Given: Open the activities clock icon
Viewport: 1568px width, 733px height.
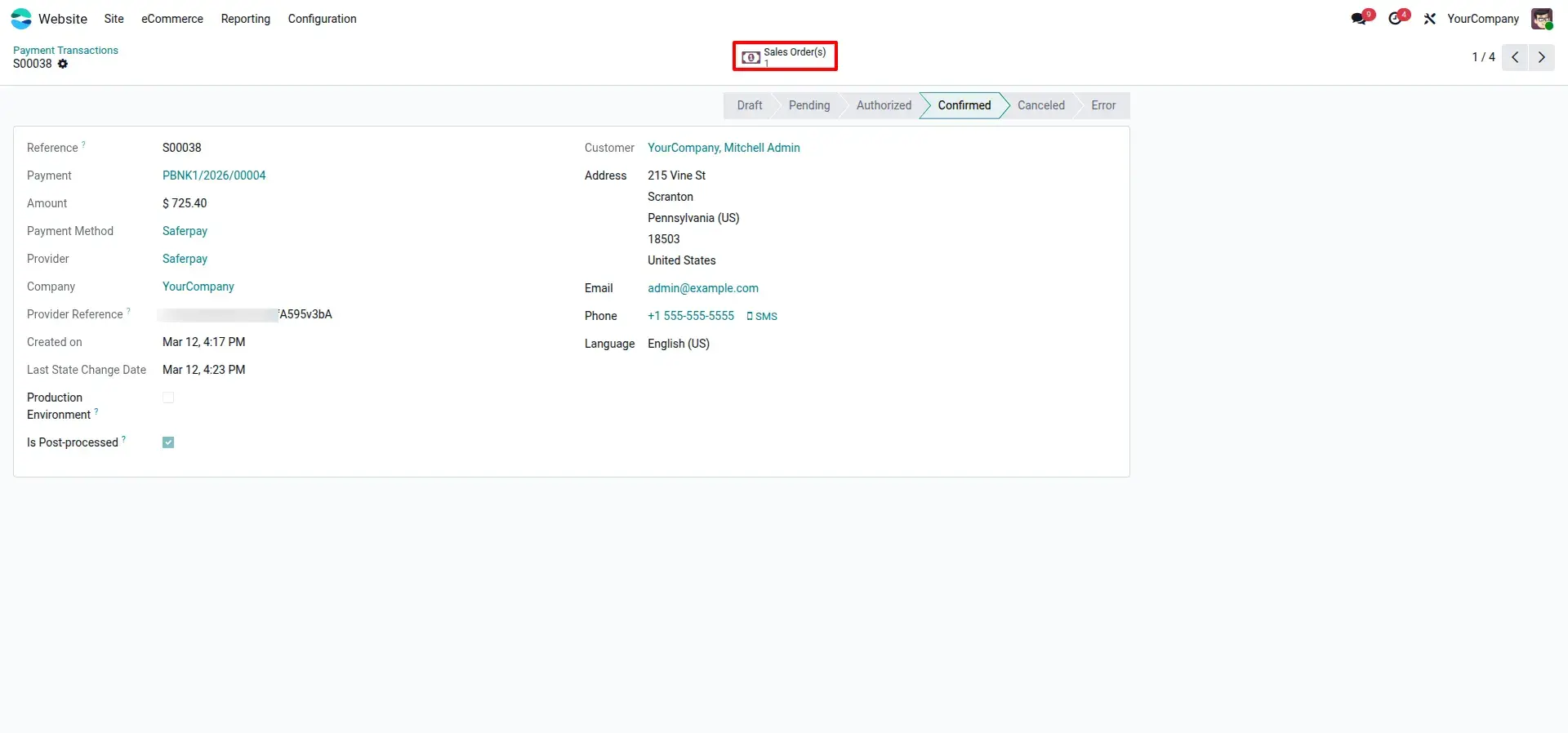Looking at the screenshot, I should [1396, 18].
